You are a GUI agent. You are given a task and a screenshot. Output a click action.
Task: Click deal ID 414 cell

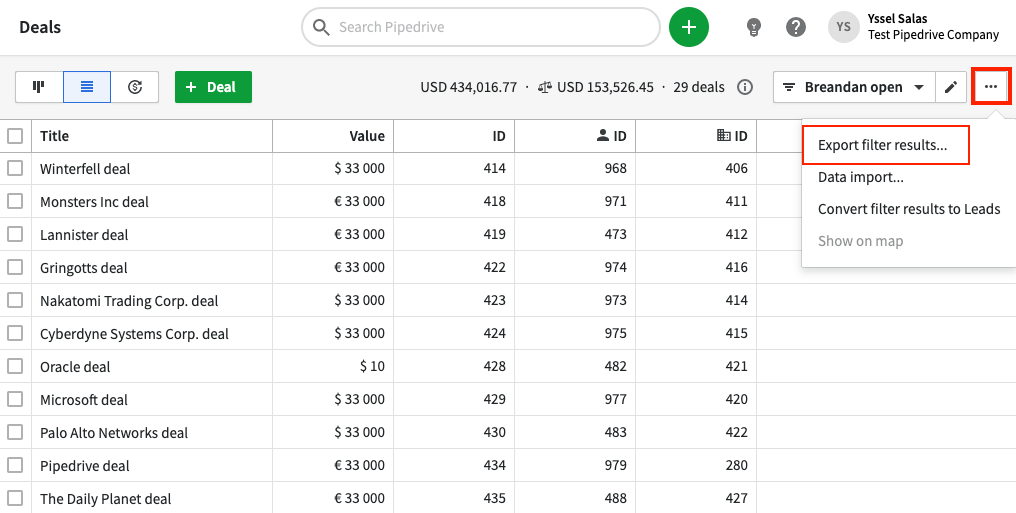click(x=494, y=168)
